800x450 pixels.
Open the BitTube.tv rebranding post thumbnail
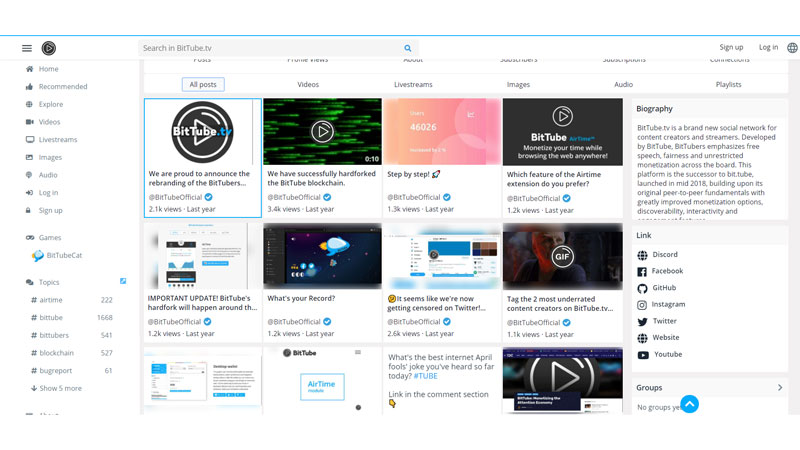(203, 132)
